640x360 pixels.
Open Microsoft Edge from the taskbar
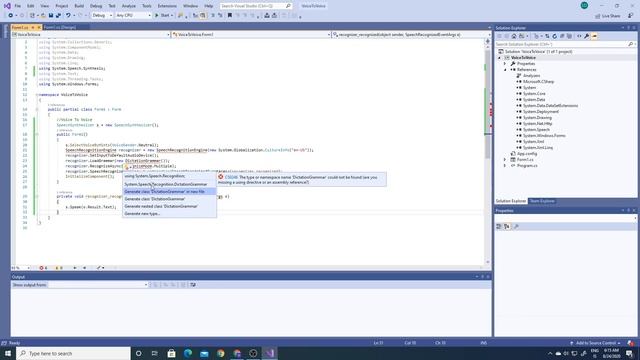(188, 353)
